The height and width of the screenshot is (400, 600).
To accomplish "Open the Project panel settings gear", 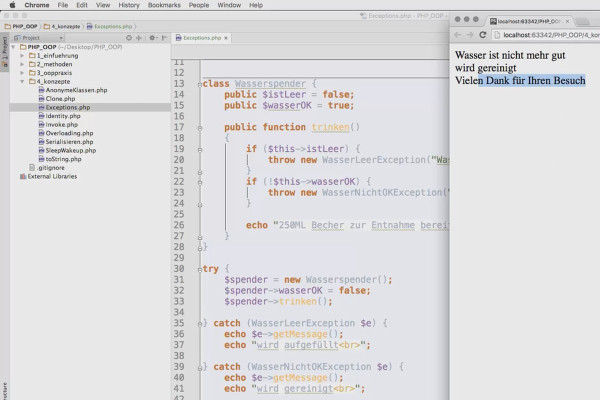I will tap(153, 38).
